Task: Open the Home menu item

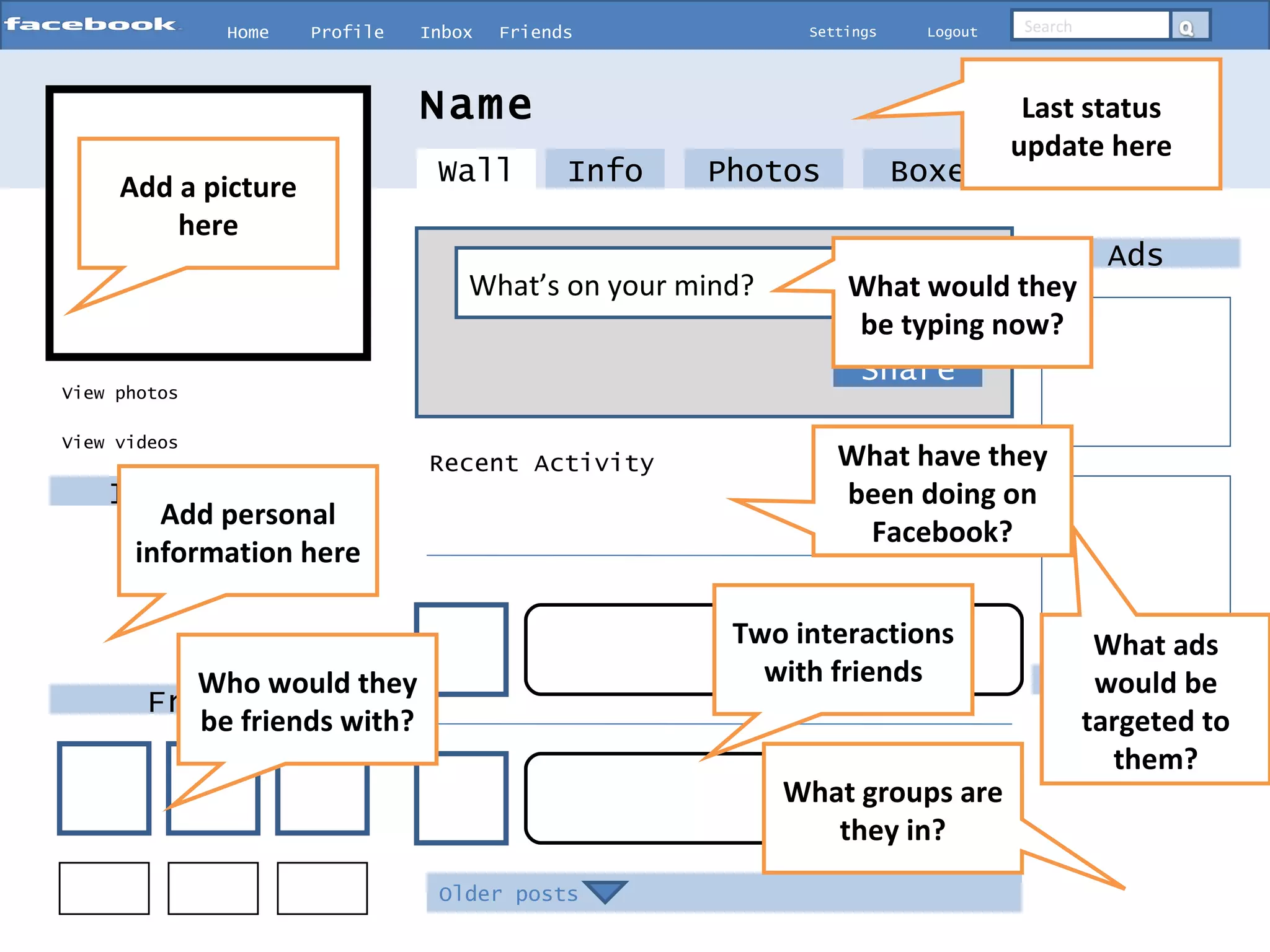Action: coord(247,32)
